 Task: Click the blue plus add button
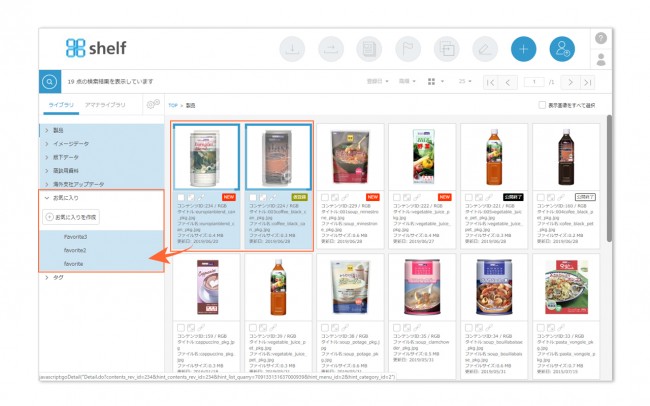pyautogui.click(x=524, y=49)
